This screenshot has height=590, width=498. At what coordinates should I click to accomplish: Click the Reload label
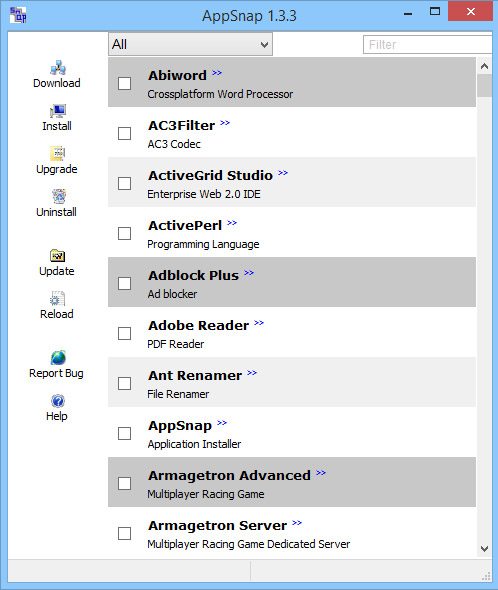(x=57, y=314)
